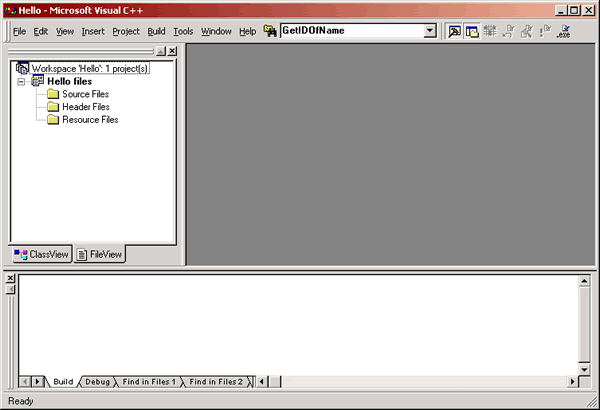Click the workspace icon beside Workspace 'Hello'
The height and width of the screenshot is (410, 600).
click(x=22, y=68)
